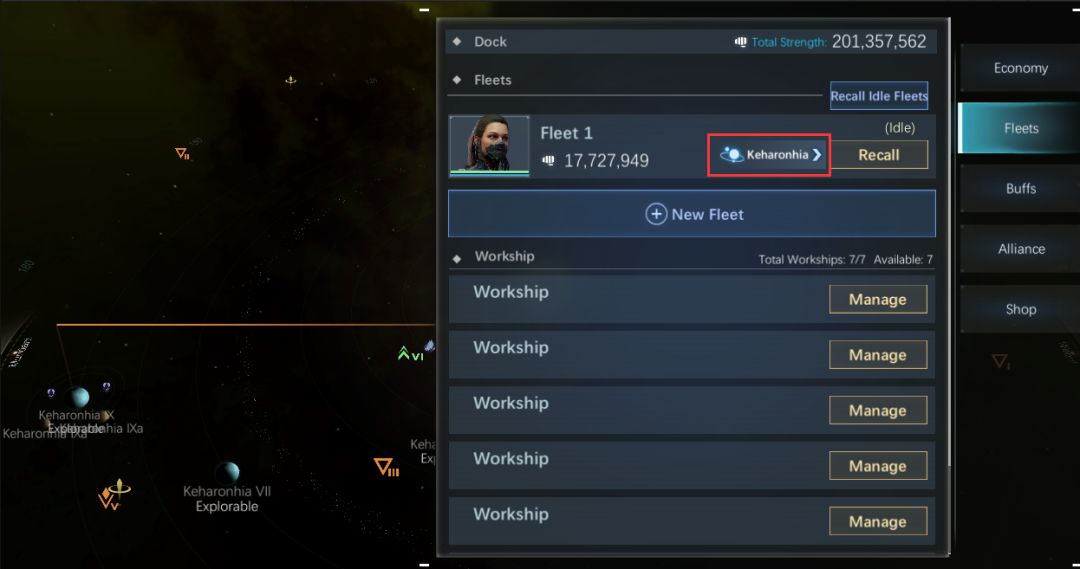
Task: Click the plus icon on New Fleet
Action: [656, 214]
